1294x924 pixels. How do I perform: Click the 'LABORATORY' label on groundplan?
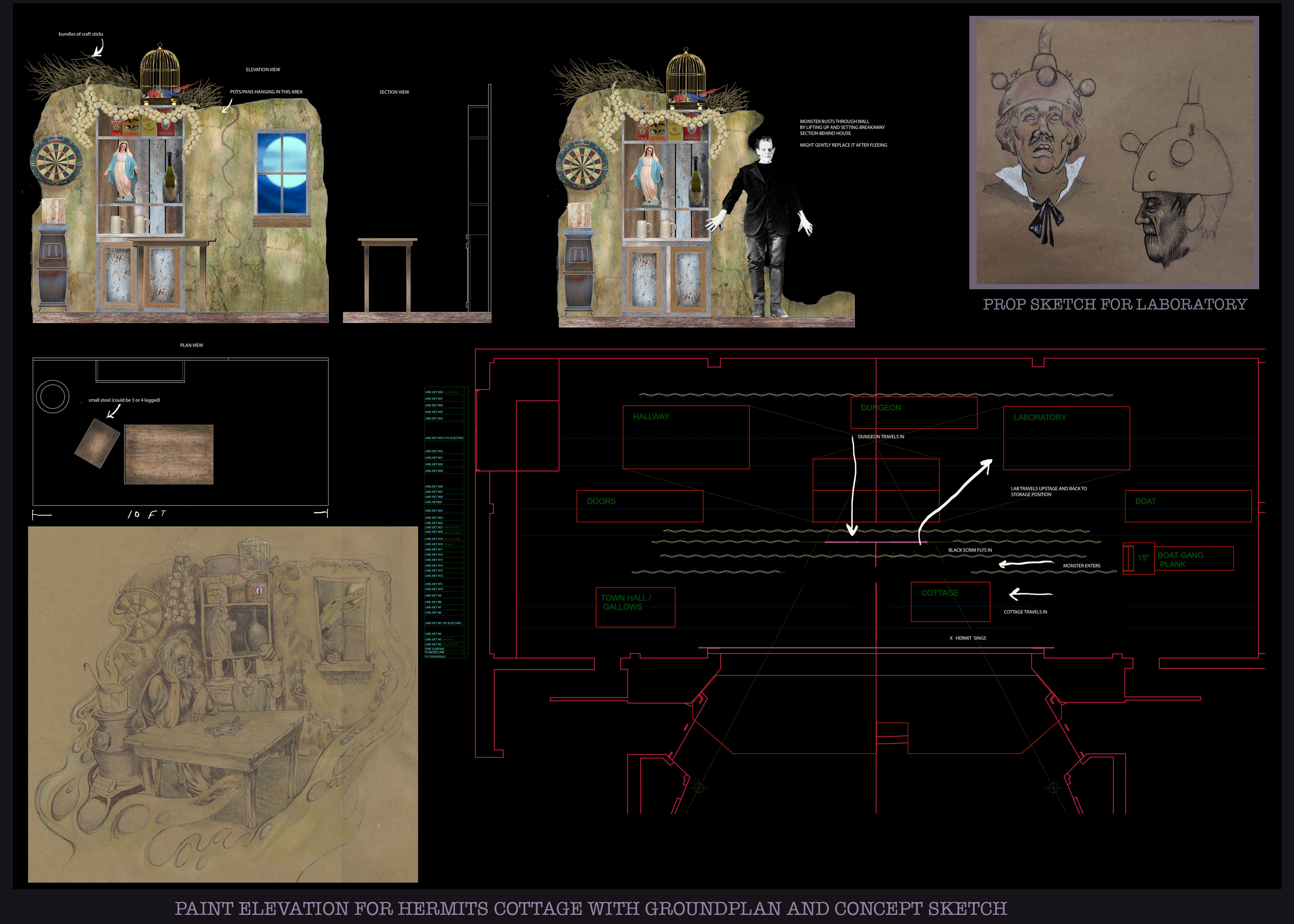[1040, 417]
